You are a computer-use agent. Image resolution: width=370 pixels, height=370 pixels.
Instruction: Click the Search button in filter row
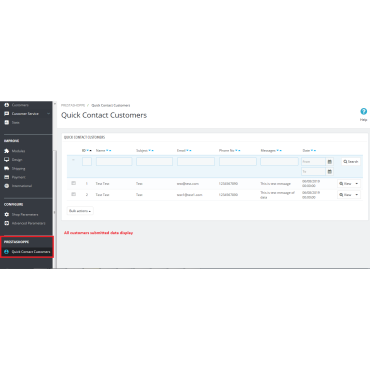pos(351,162)
